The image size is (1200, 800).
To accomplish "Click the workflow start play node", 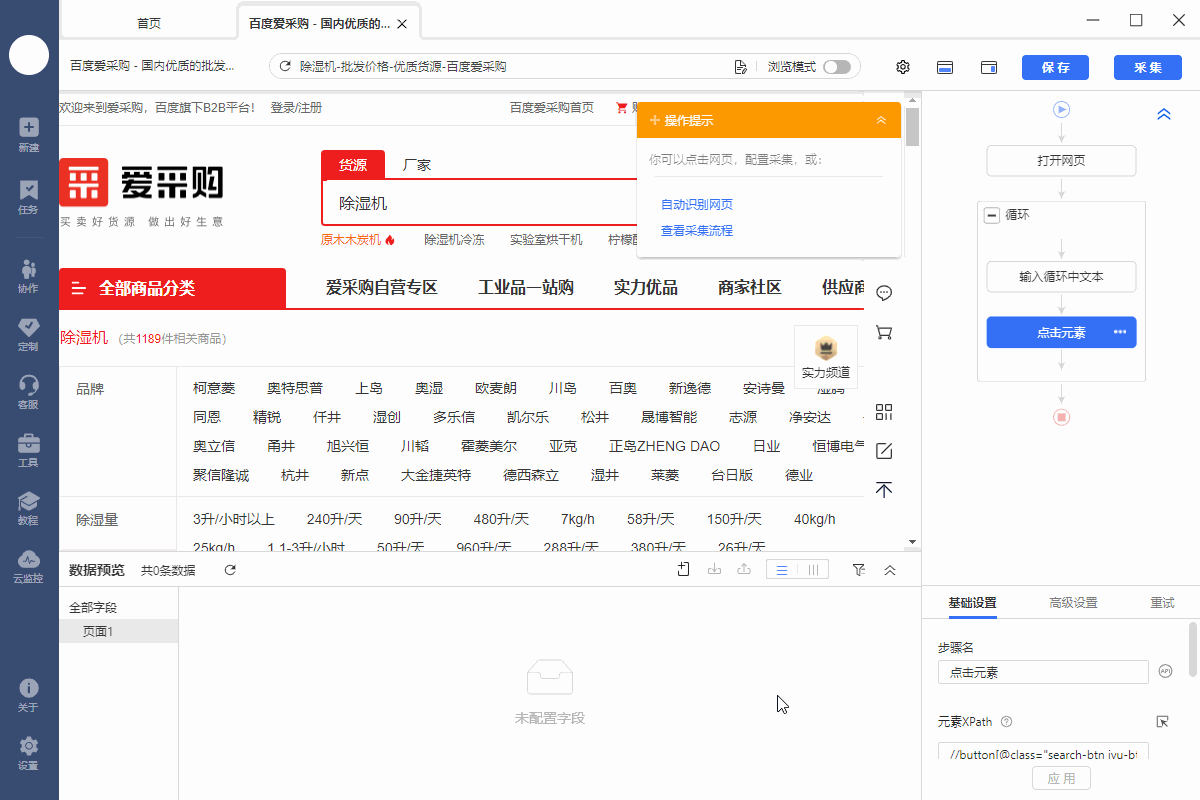I will pyautogui.click(x=1062, y=109).
